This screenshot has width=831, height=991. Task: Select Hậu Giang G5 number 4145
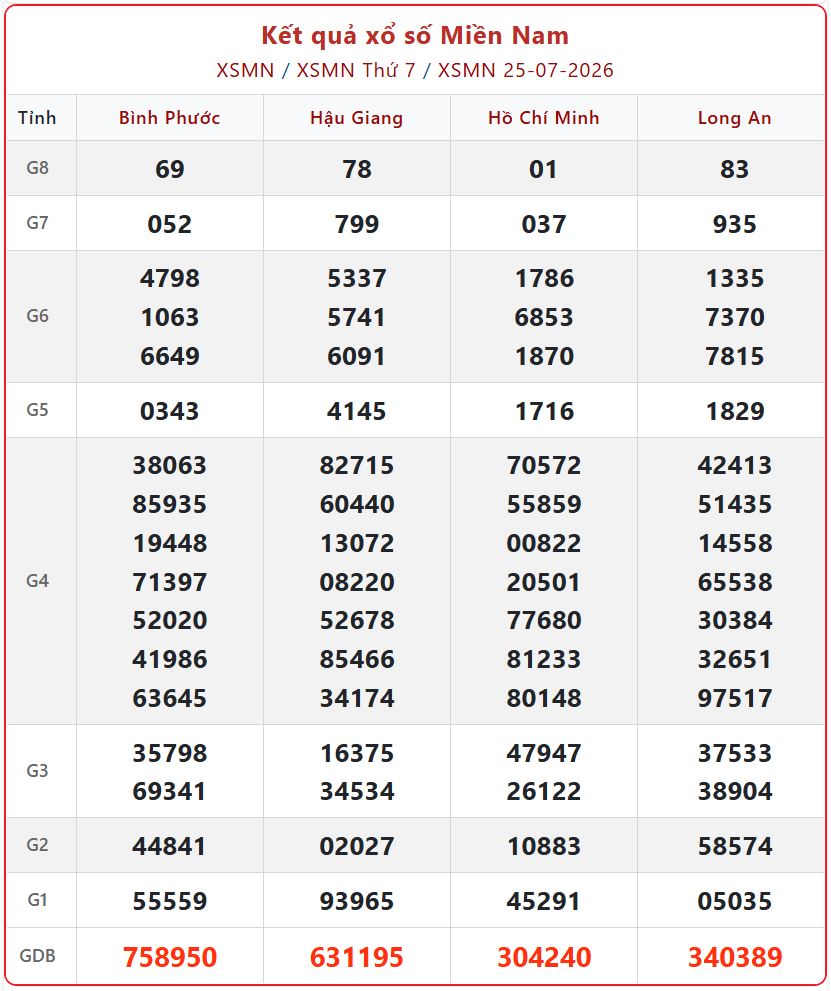click(356, 411)
